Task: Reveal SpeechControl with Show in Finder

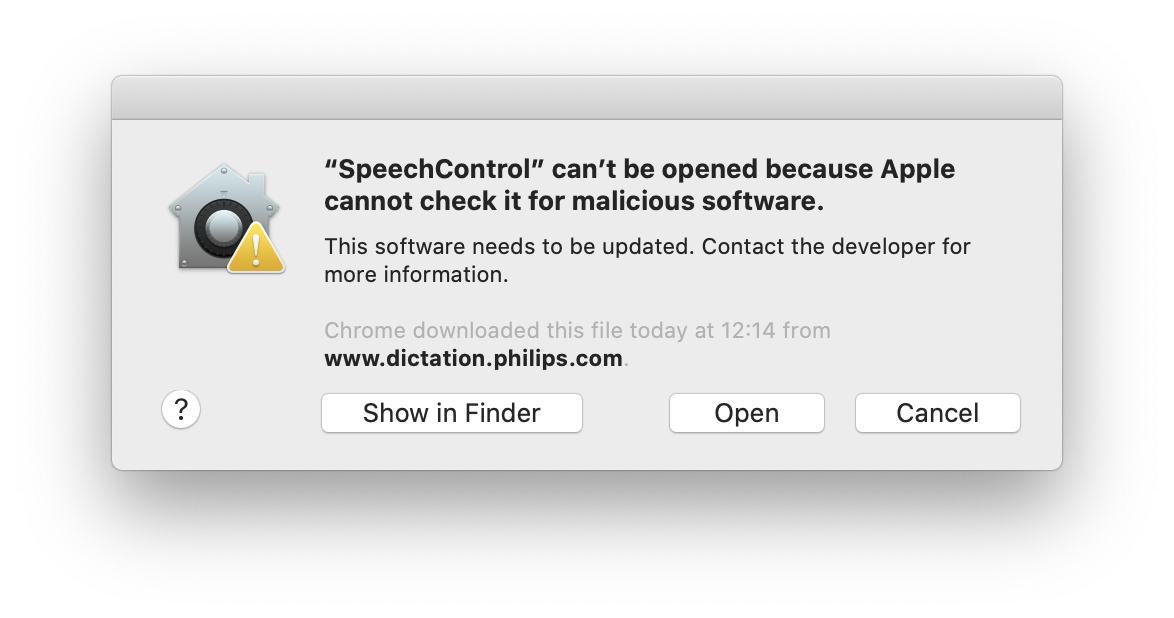Action: (451, 413)
